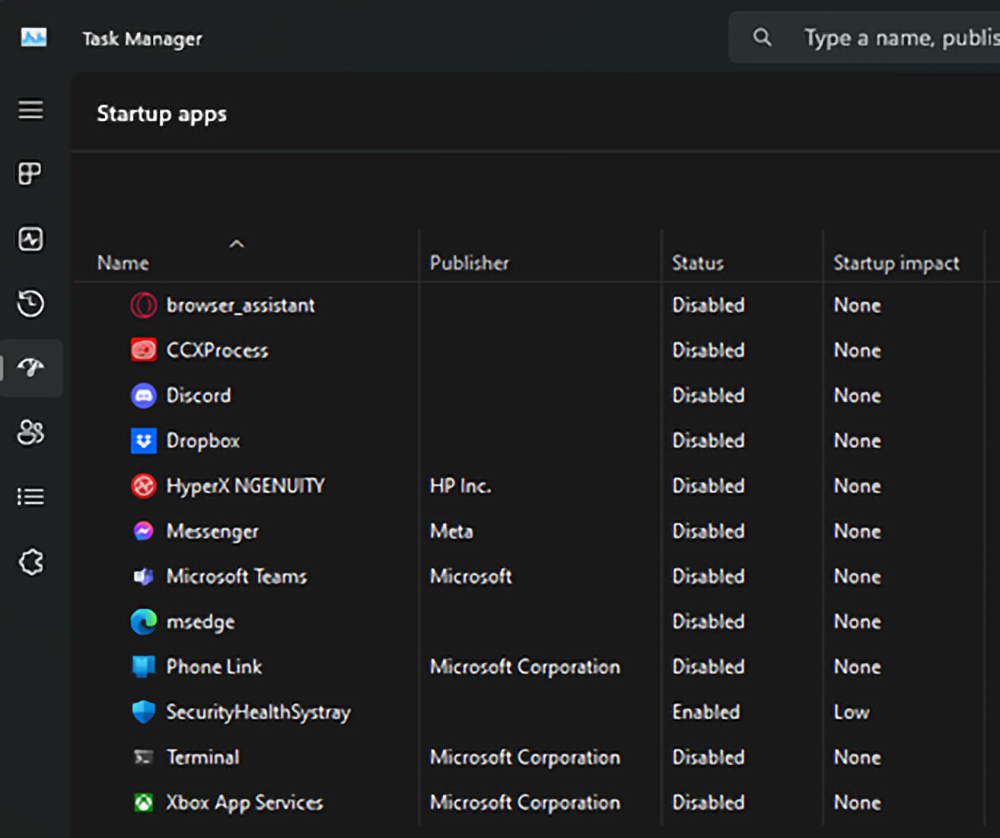Sort by Startup impact column header

[896, 263]
